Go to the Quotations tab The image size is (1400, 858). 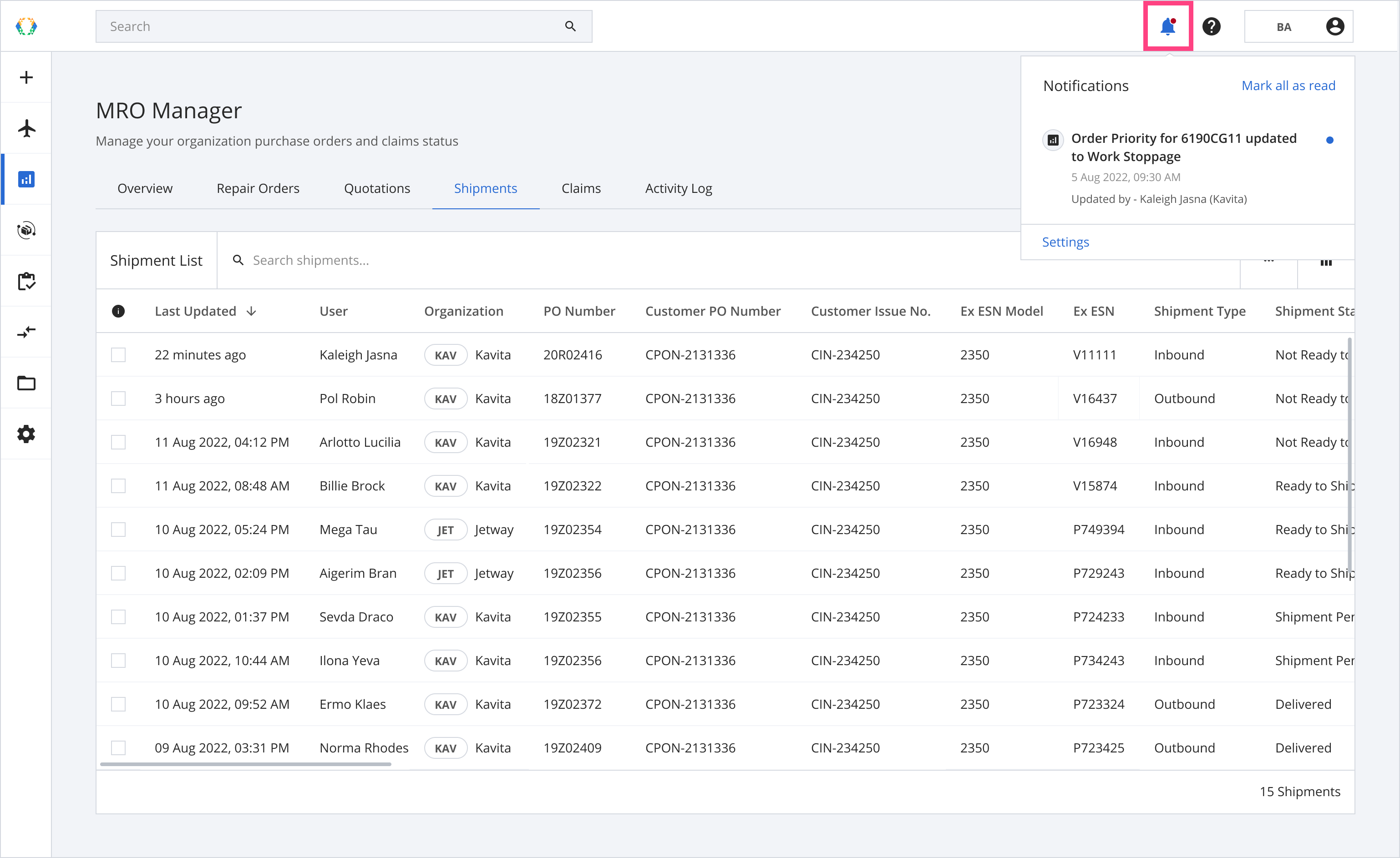[377, 188]
